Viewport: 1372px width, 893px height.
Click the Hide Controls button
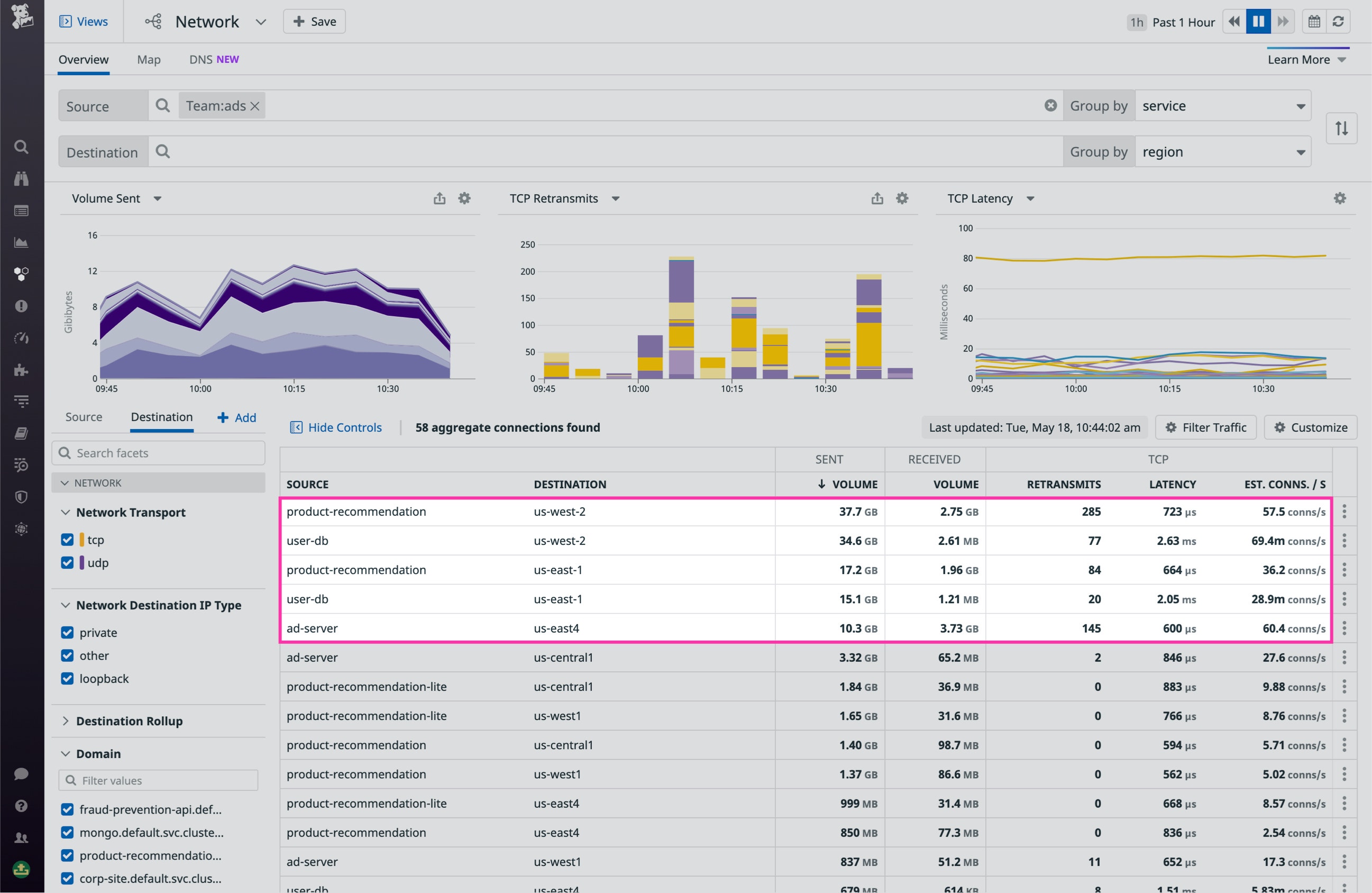337,427
